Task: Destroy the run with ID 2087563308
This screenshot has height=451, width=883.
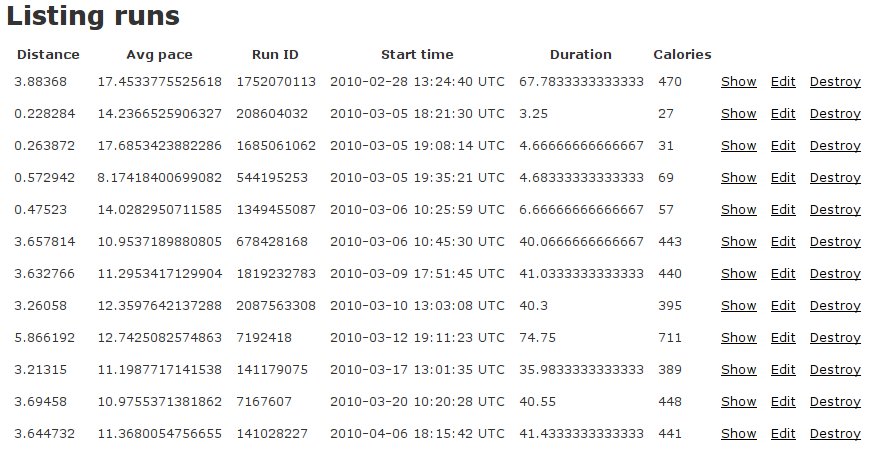Action: click(835, 306)
